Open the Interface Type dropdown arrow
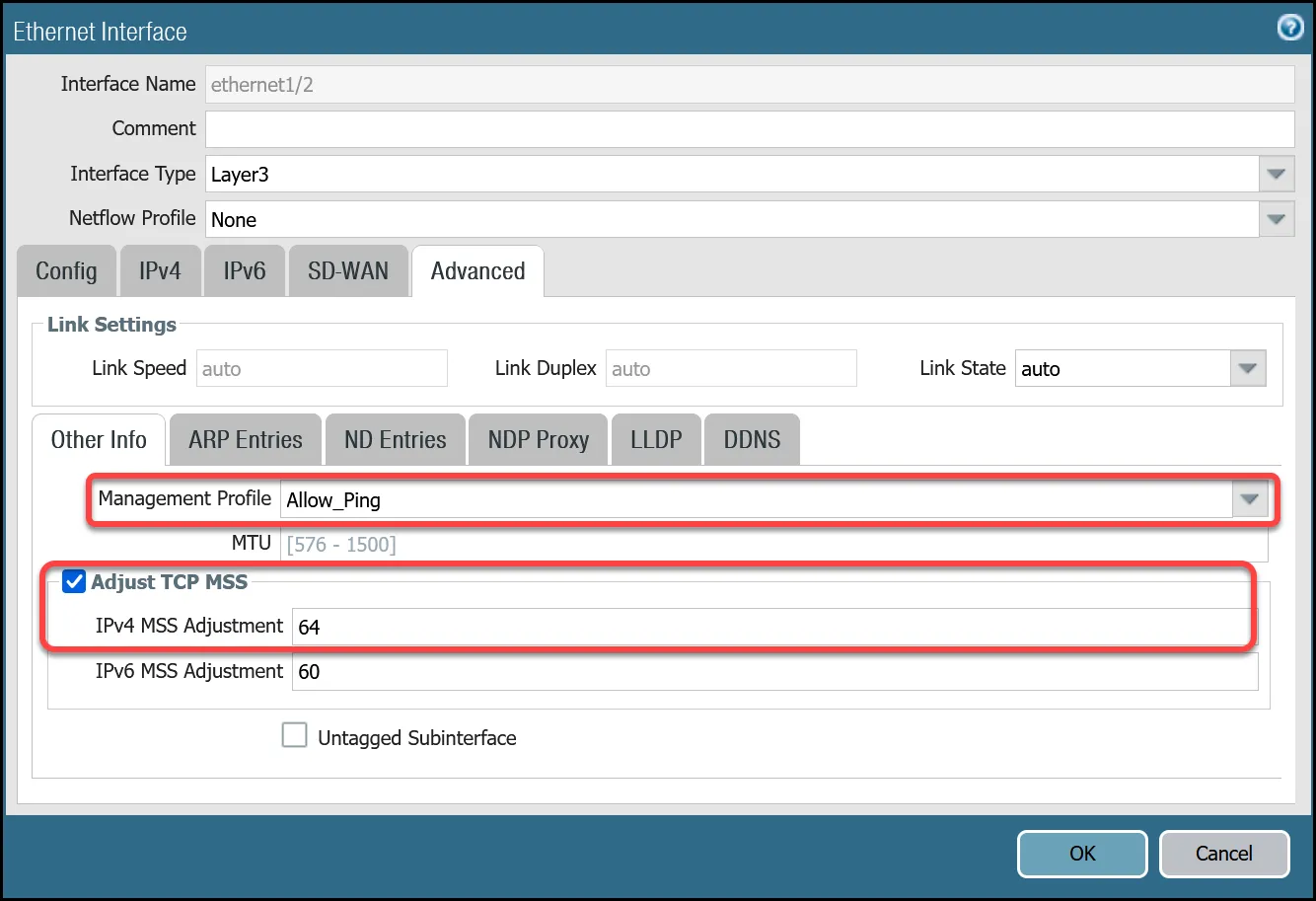The width and height of the screenshot is (1316, 901). pyautogui.click(x=1277, y=174)
